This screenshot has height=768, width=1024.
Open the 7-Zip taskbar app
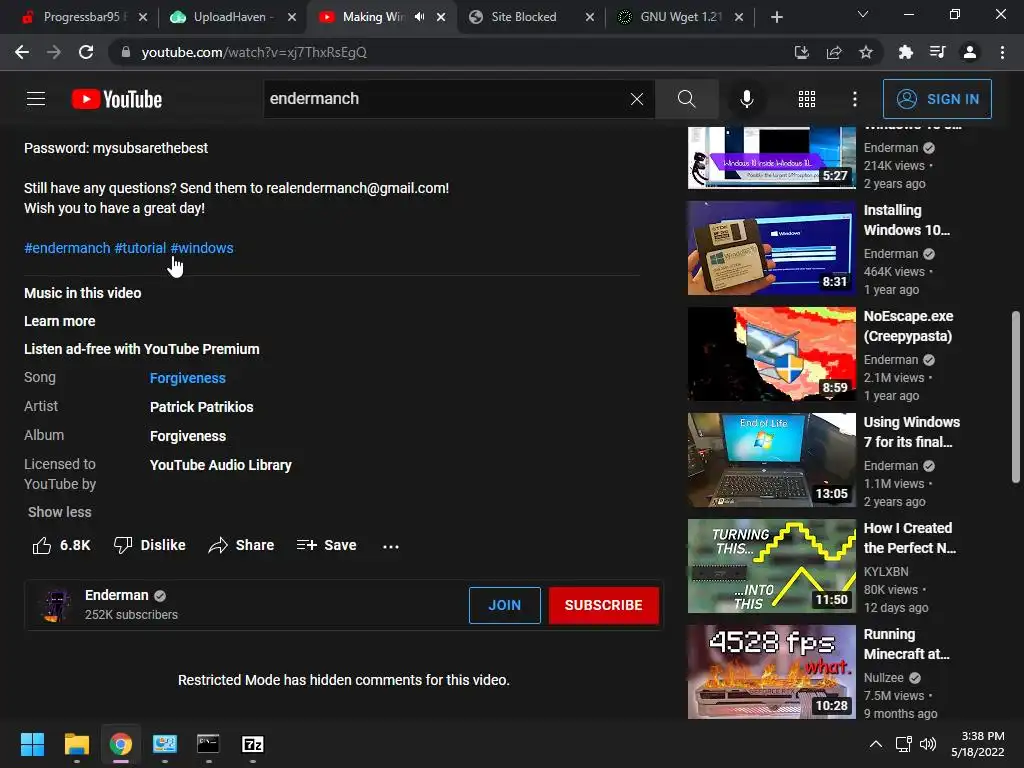click(253, 744)
